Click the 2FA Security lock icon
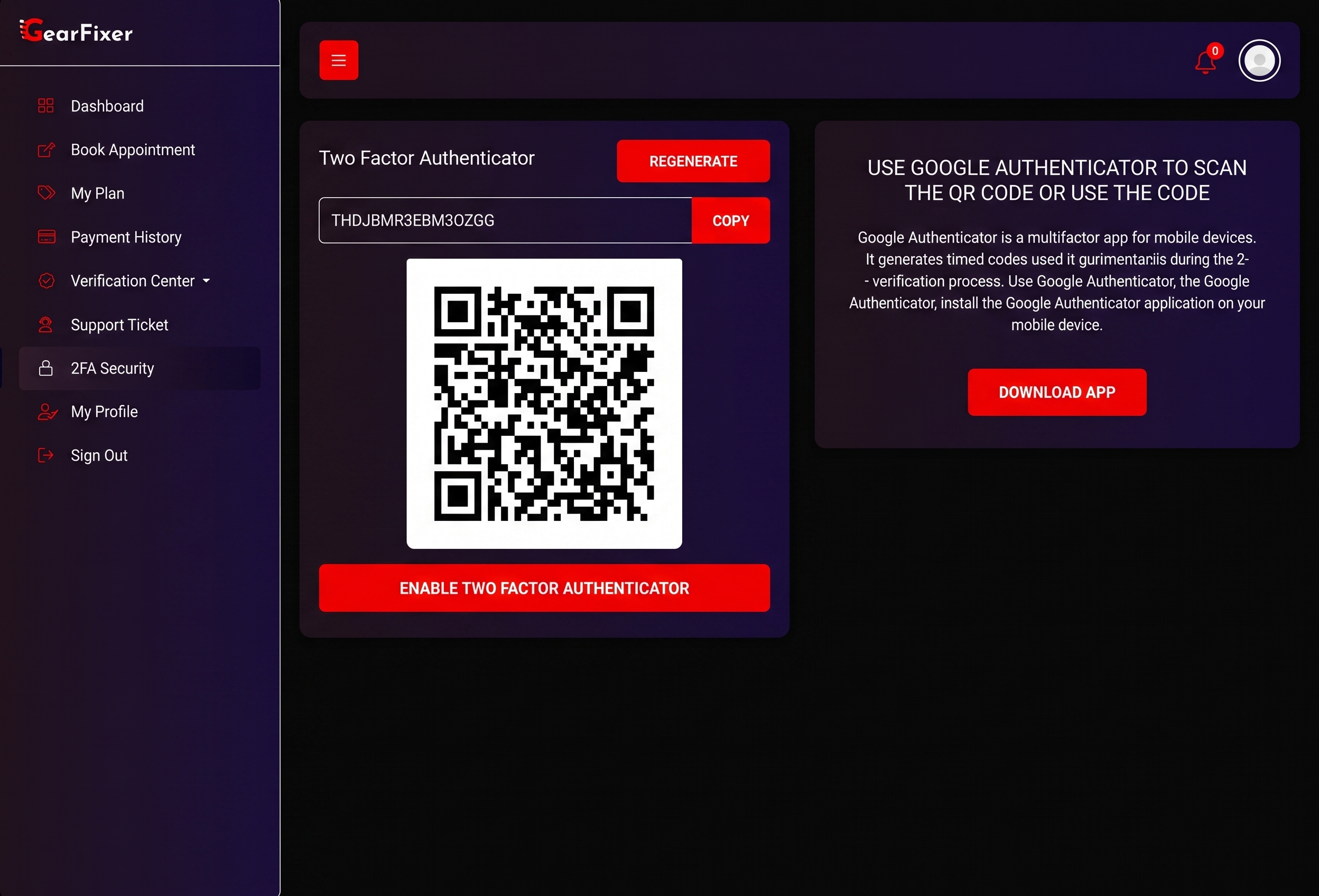 click(46, 368)
